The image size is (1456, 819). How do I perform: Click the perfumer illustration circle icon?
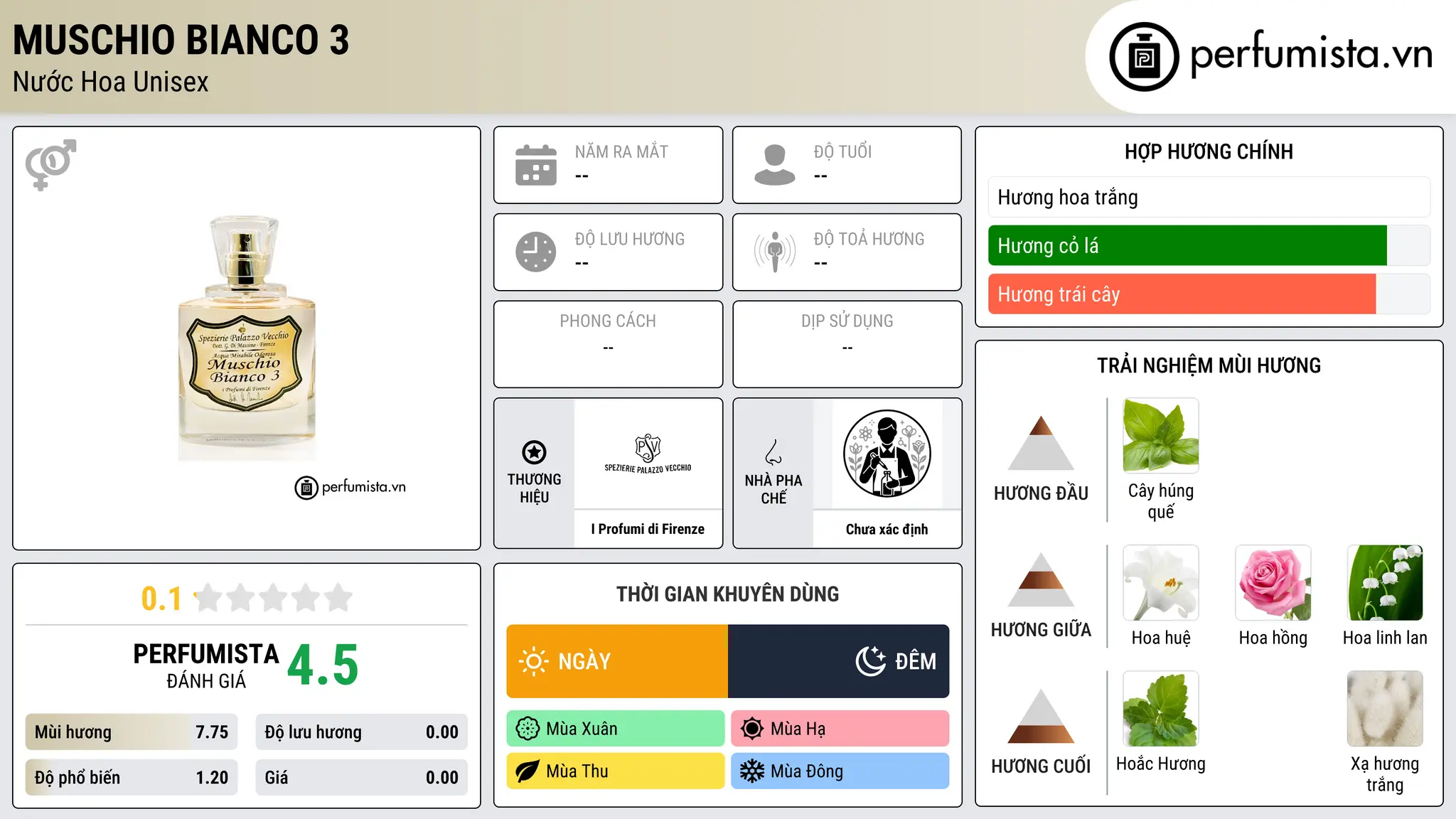pos(887,454)
